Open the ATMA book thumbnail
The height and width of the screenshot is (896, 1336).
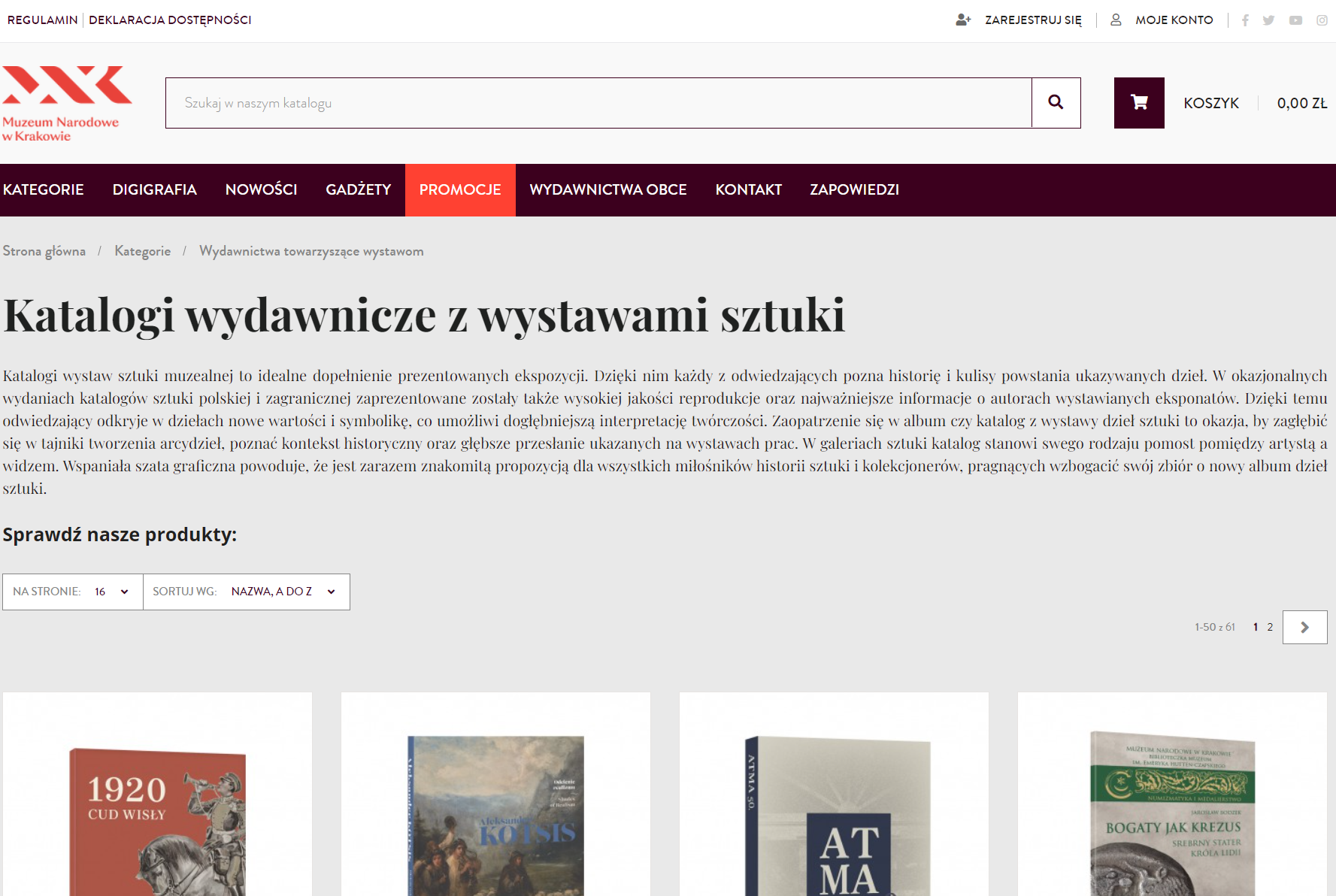pyautogui.click(x=837, y=816)
